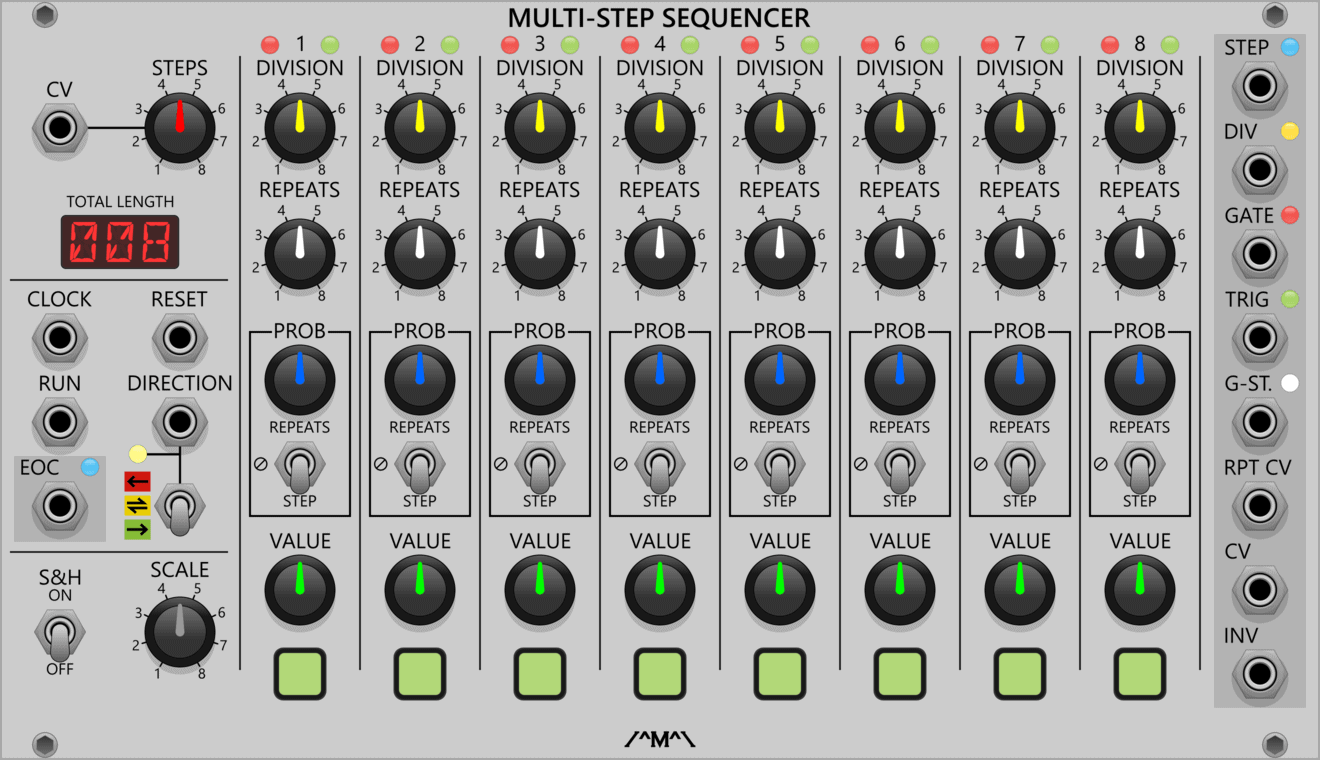1320x760 pixels.
Task: Click the DIRECTION input jack
Action: [x=179, y=422]
